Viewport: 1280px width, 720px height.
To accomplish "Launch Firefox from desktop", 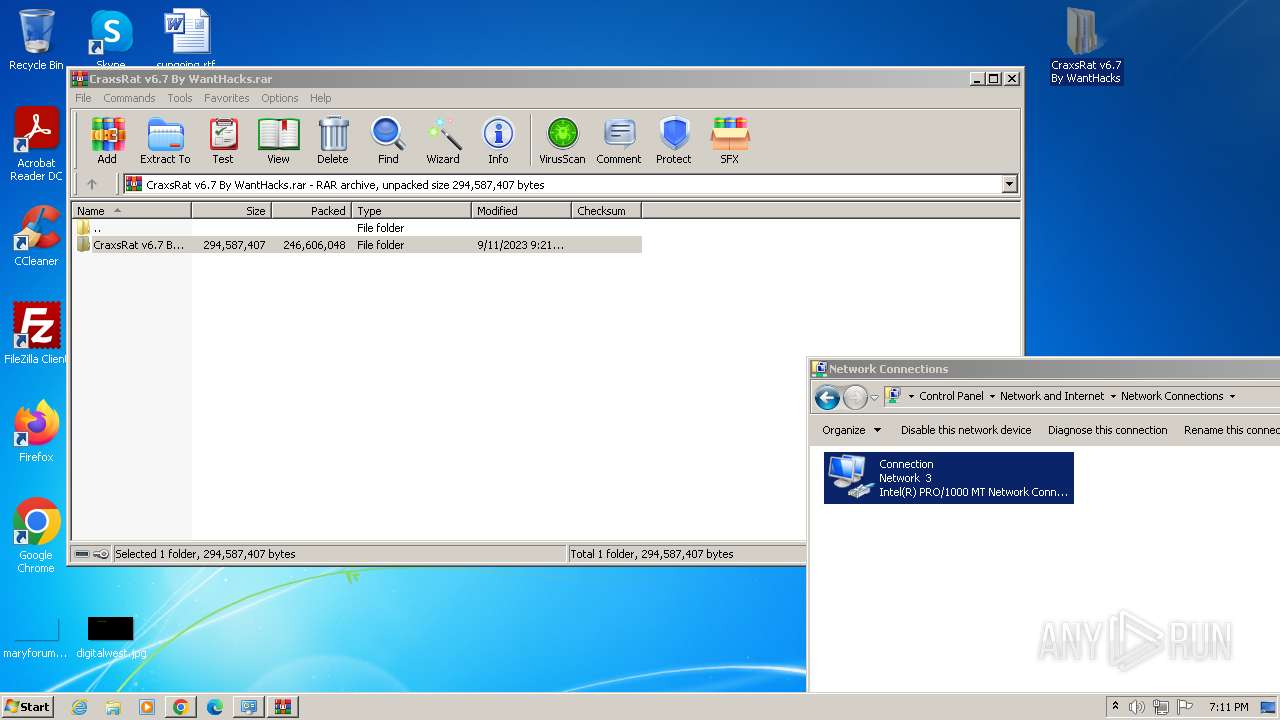I will 36,432.
